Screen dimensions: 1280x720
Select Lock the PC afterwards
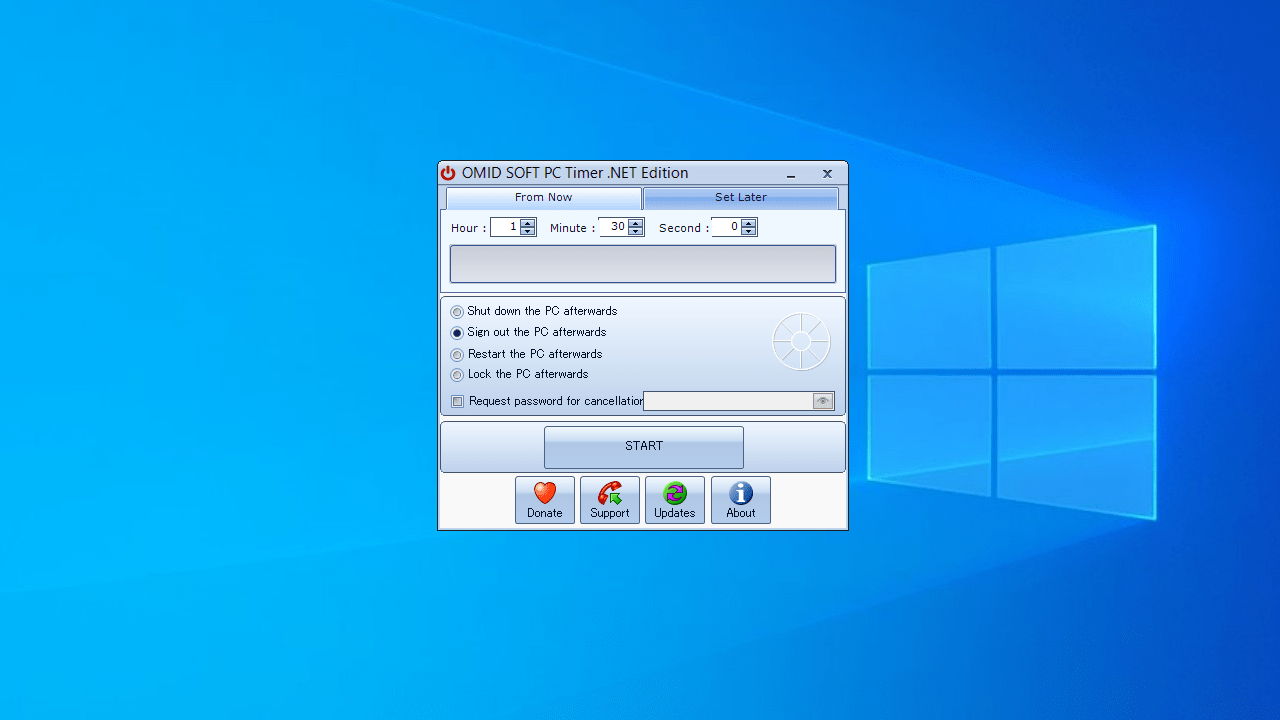coord(457,375)
